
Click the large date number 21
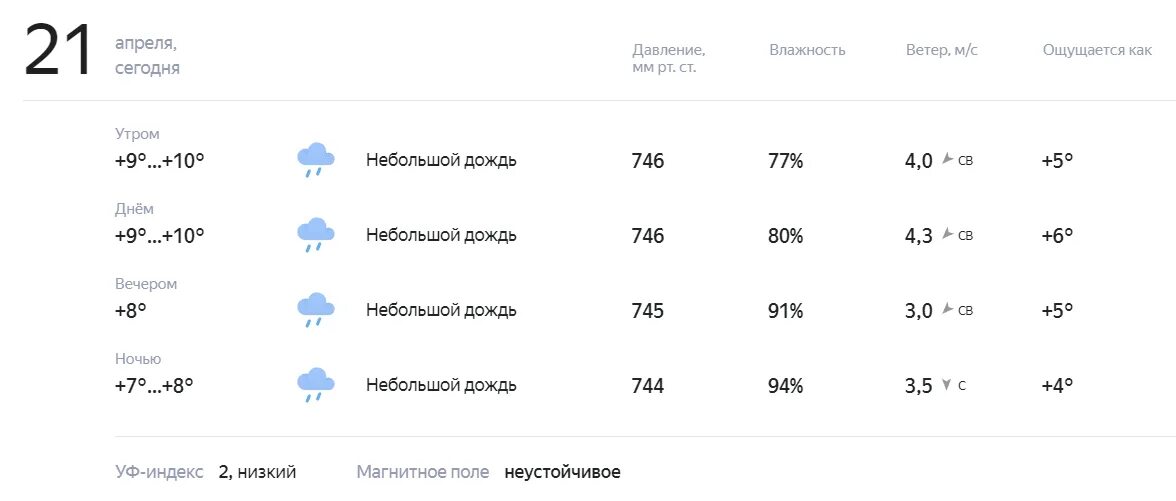58,50
